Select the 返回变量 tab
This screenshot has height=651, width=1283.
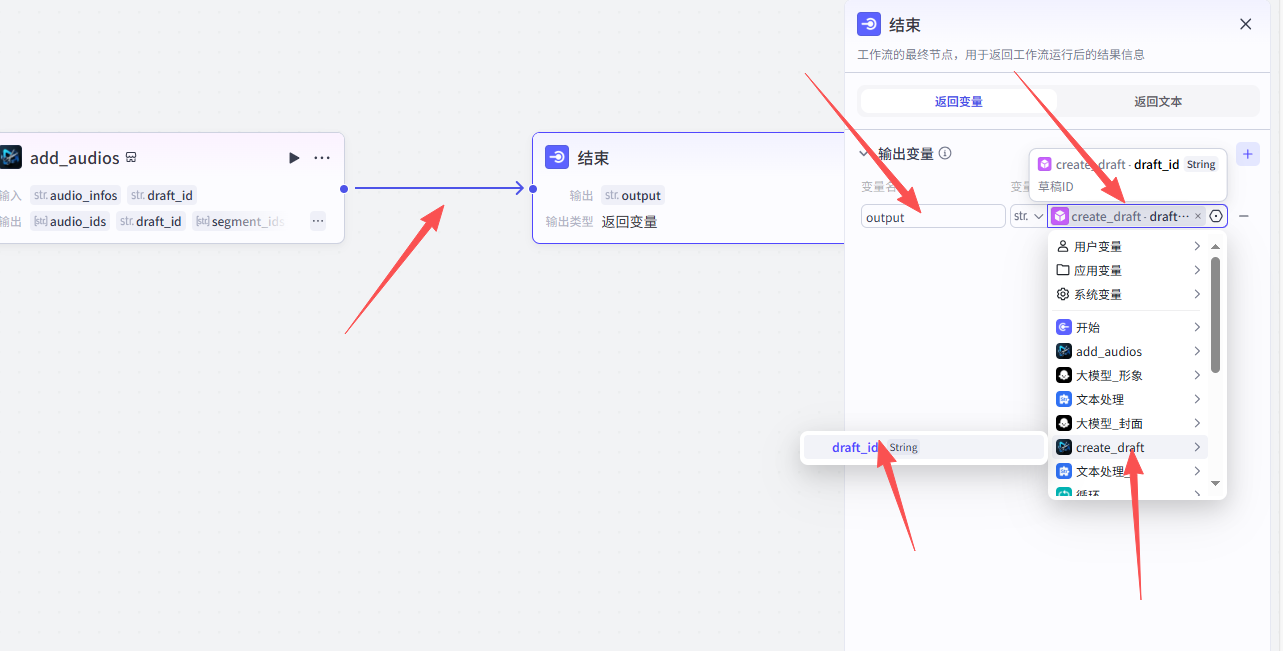click(x=958, y=101)
